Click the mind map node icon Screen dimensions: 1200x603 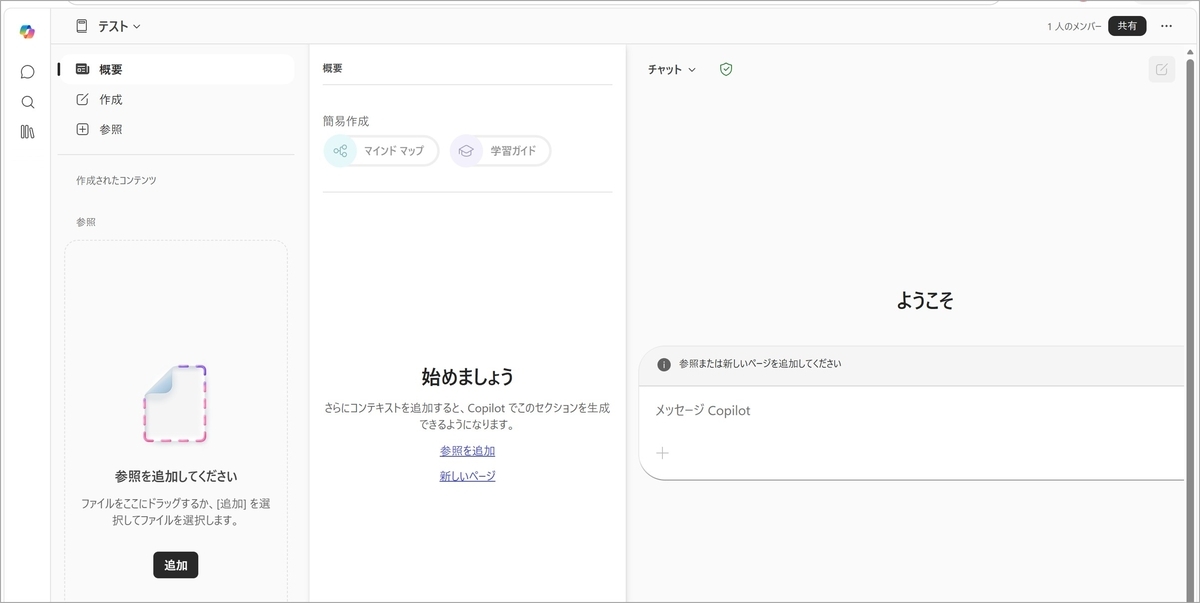point(340,151)
